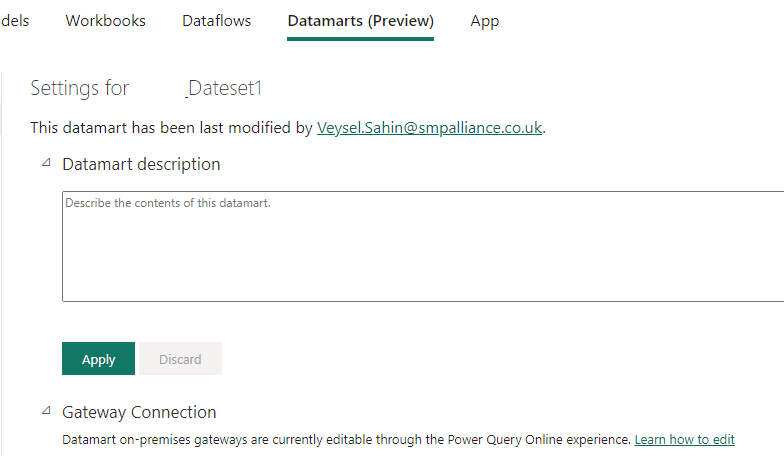Click the 'Datamart description' section title
This screenshot has height=456, width=784.
[142, 164]
